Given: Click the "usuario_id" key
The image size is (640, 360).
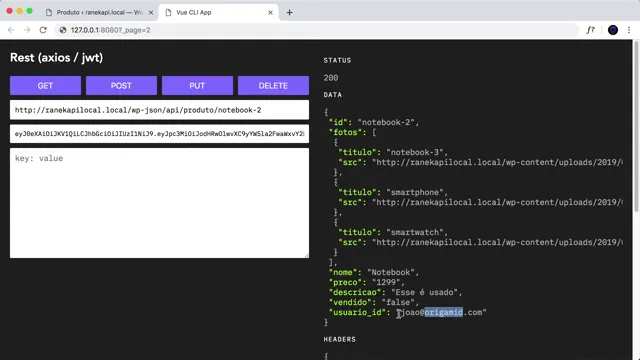Looking at the screenshot, I should pos(357,312).
